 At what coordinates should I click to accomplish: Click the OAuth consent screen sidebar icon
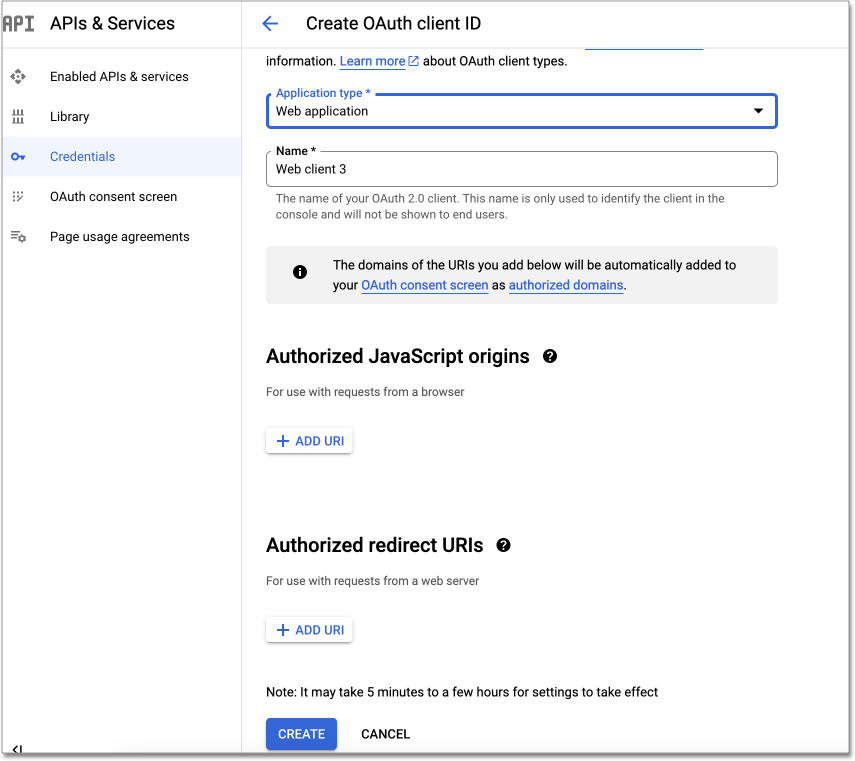click(x=17, y=196)
